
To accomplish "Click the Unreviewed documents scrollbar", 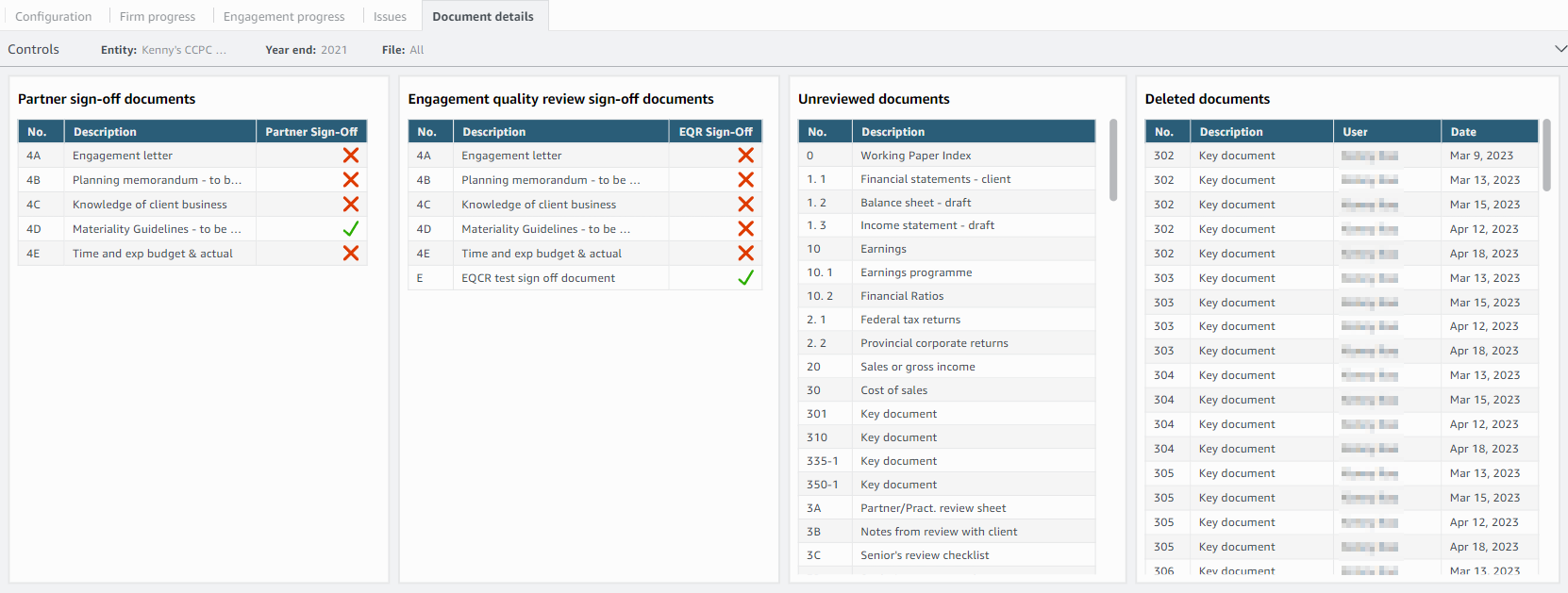I will [1113, 160].
